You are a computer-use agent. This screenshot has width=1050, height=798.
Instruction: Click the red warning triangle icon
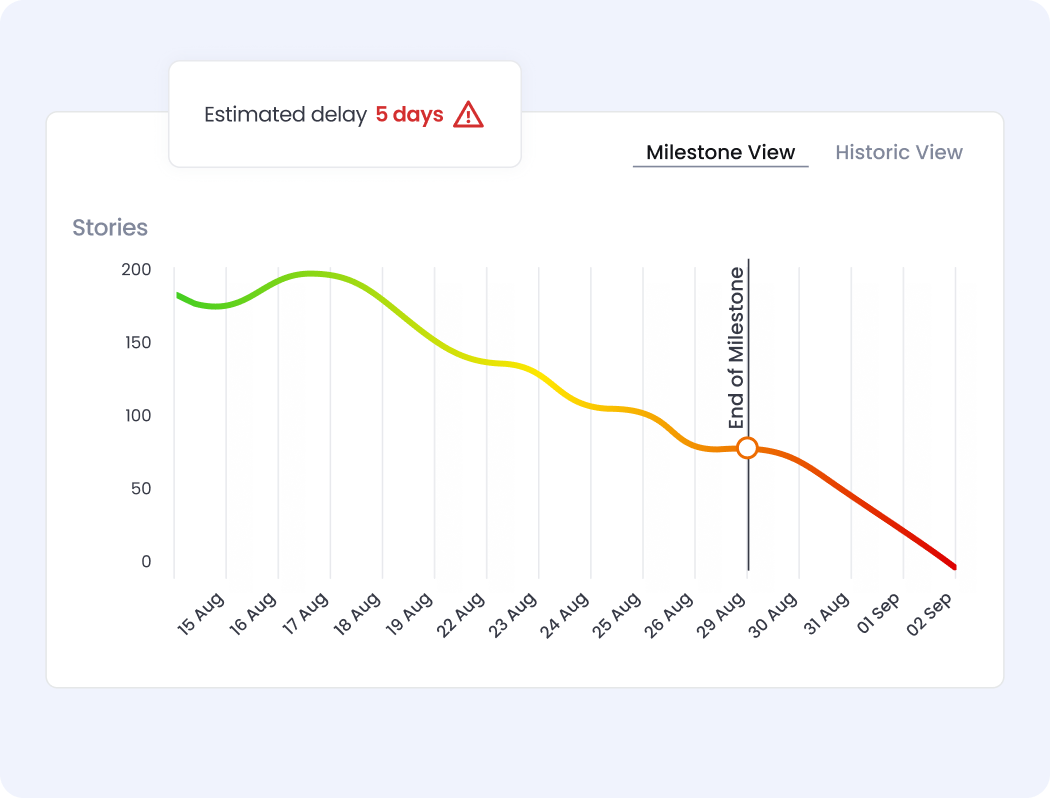(468, 115)
